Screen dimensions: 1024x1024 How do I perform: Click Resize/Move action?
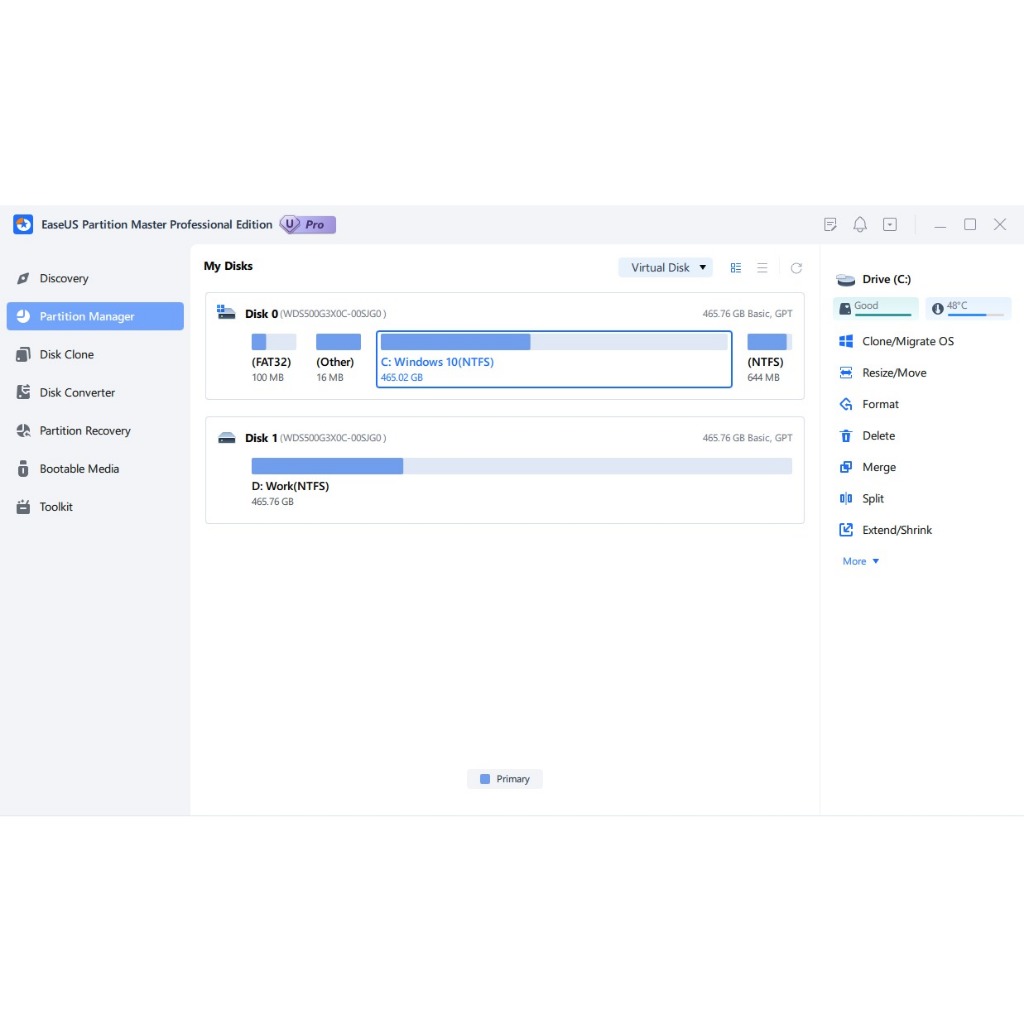coord(882,373)
